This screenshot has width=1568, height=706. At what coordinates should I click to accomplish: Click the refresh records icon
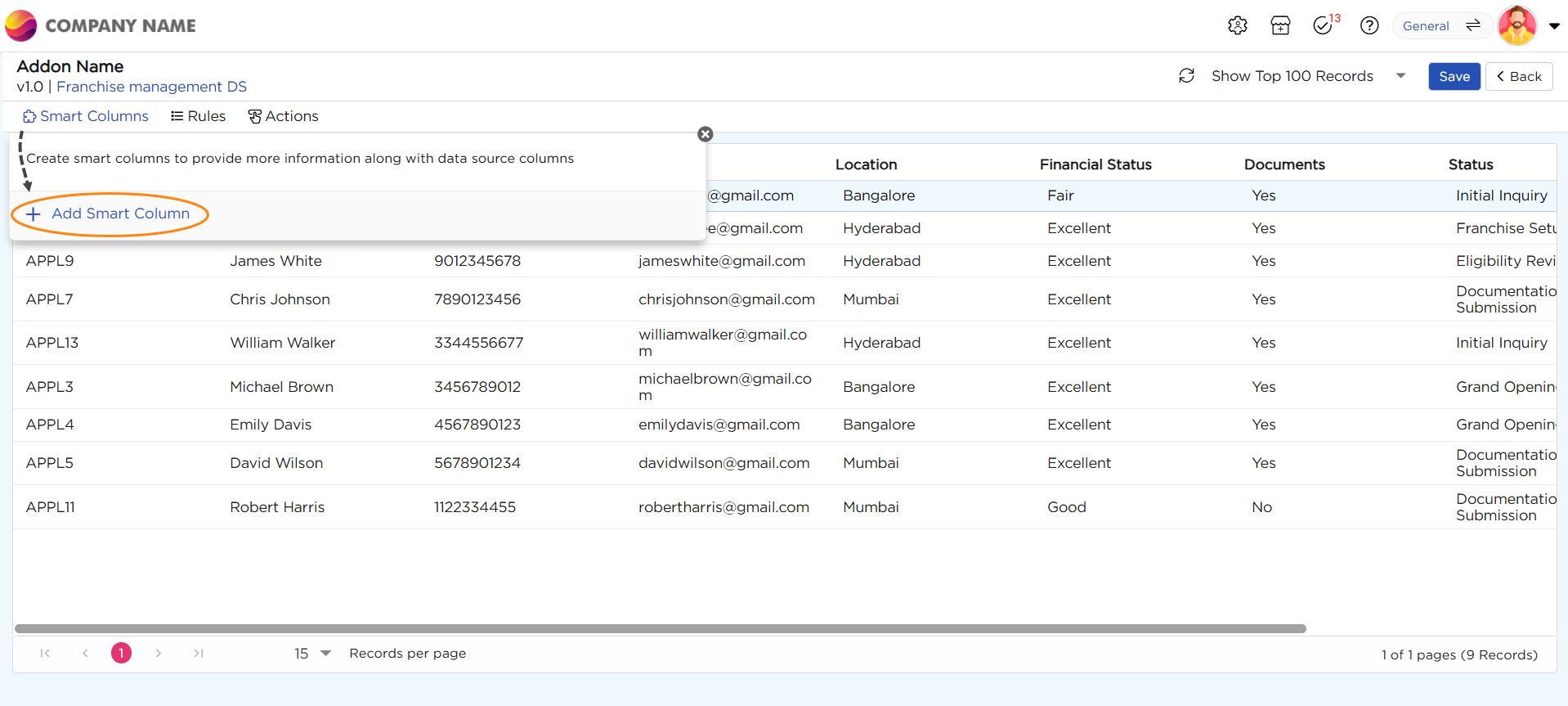[1187, 76]
